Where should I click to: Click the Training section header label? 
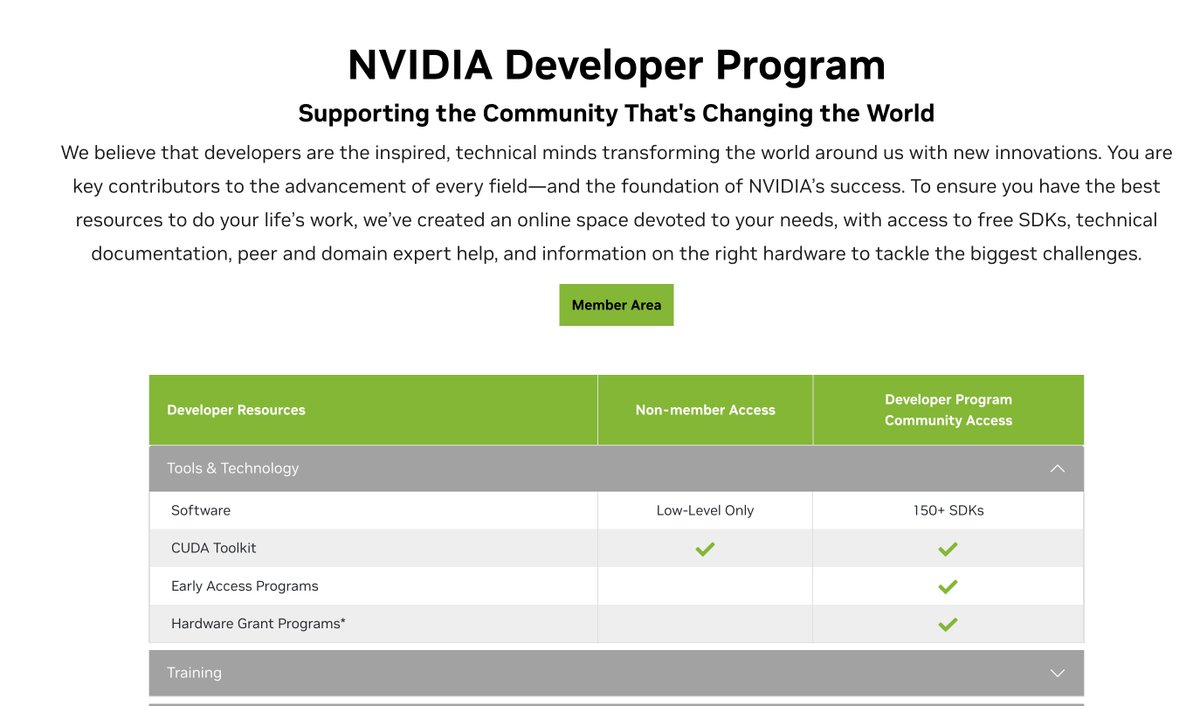coord(194,673)
